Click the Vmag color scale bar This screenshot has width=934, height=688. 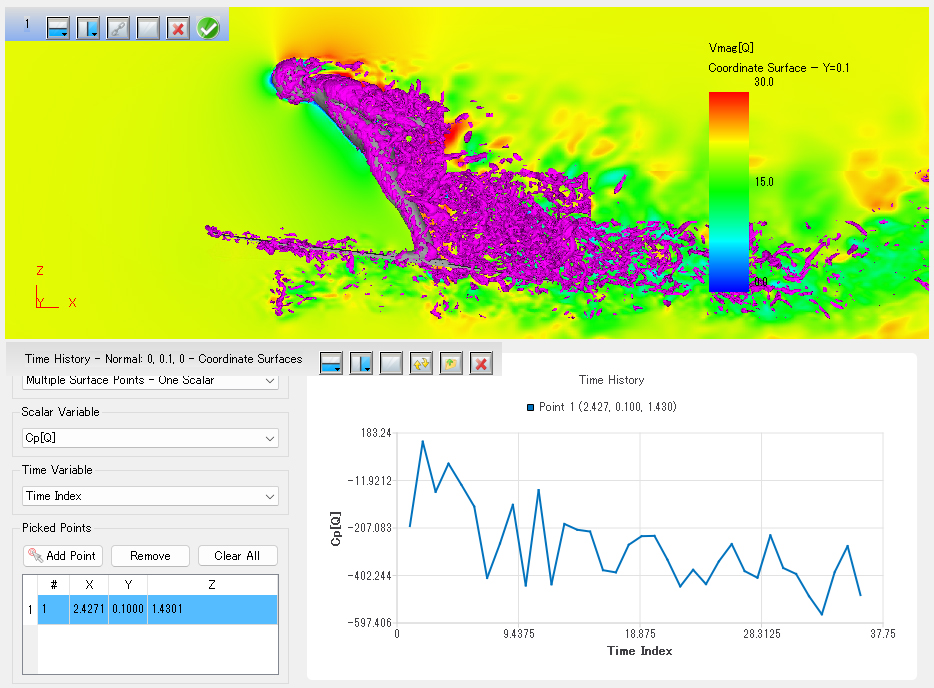tap(728, 192)
